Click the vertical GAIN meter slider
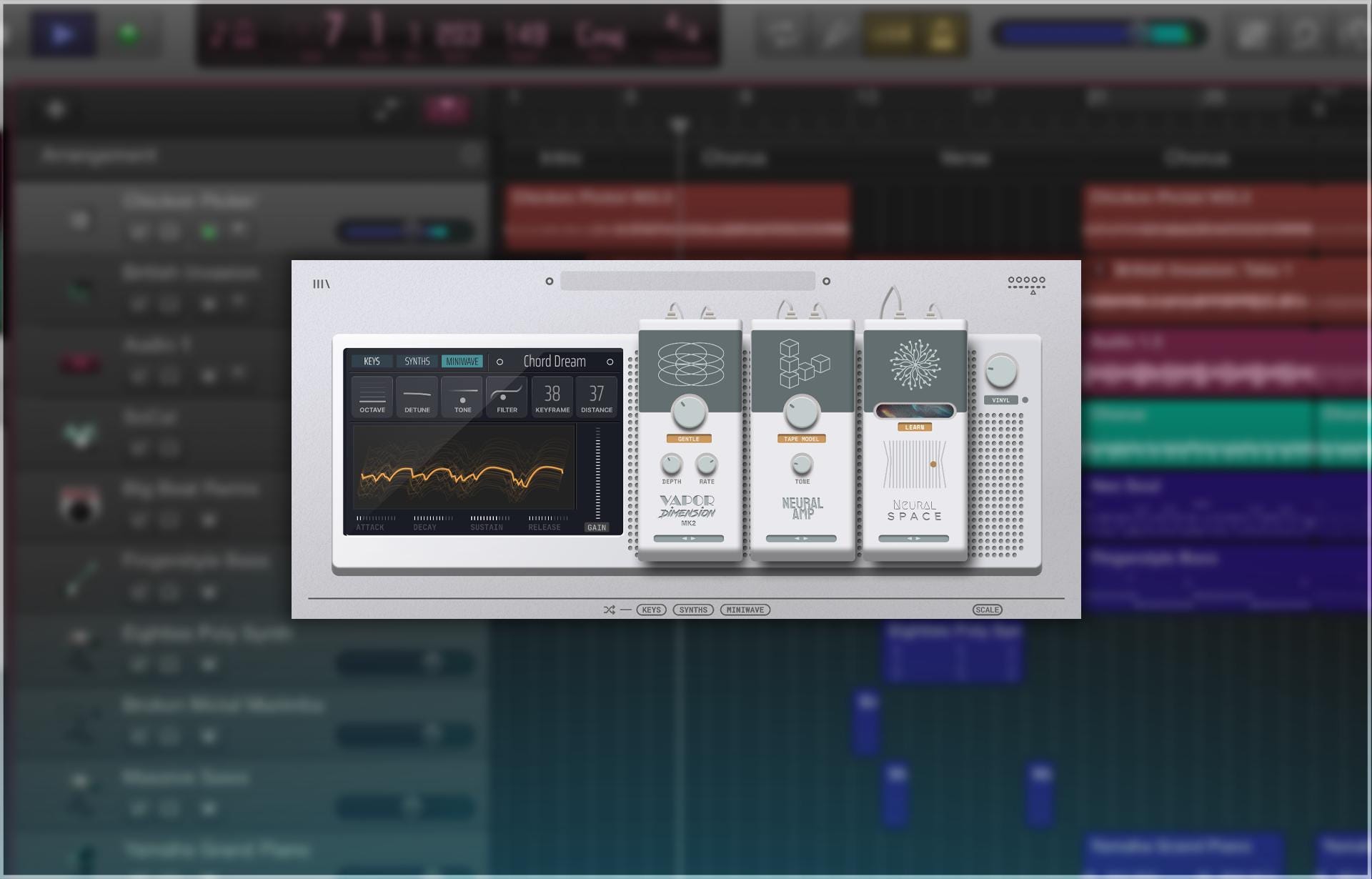Image resolution: width=1372 pixels, height=879 pixels. point(598,473)
